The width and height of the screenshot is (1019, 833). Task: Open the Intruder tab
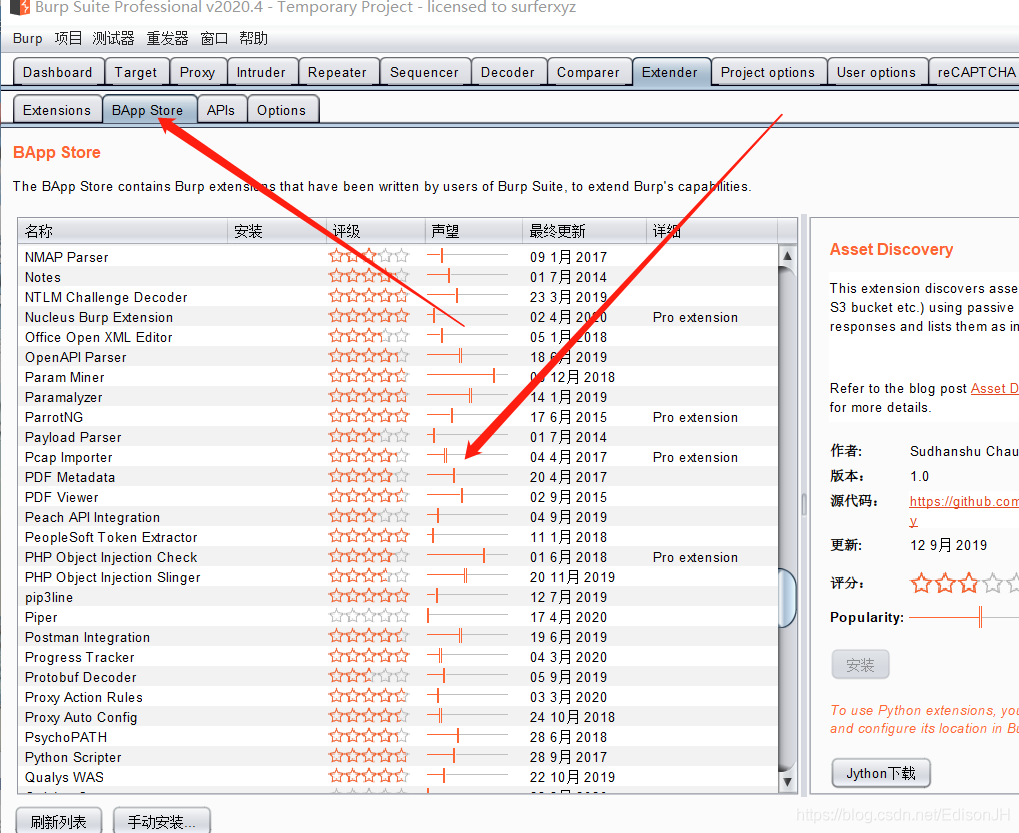(260, 71)
